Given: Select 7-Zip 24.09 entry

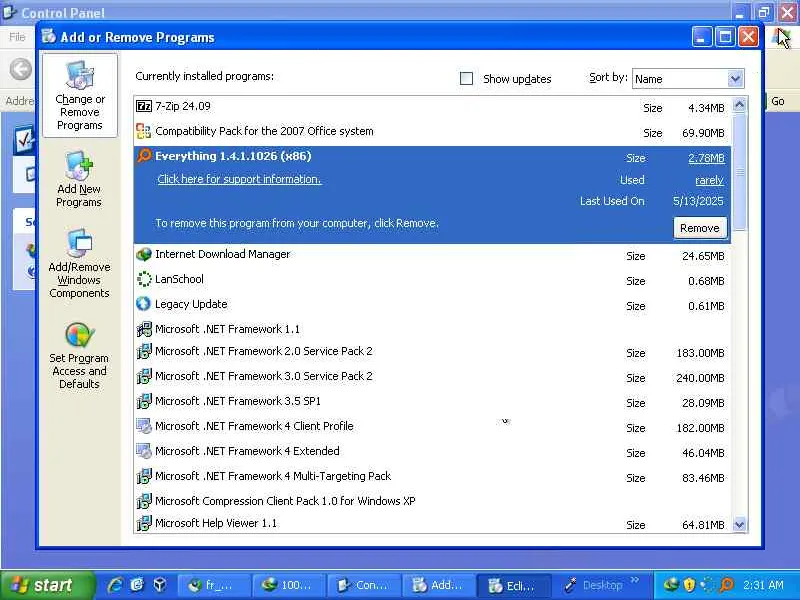Looking at the screenshot, I should [432, 107].
